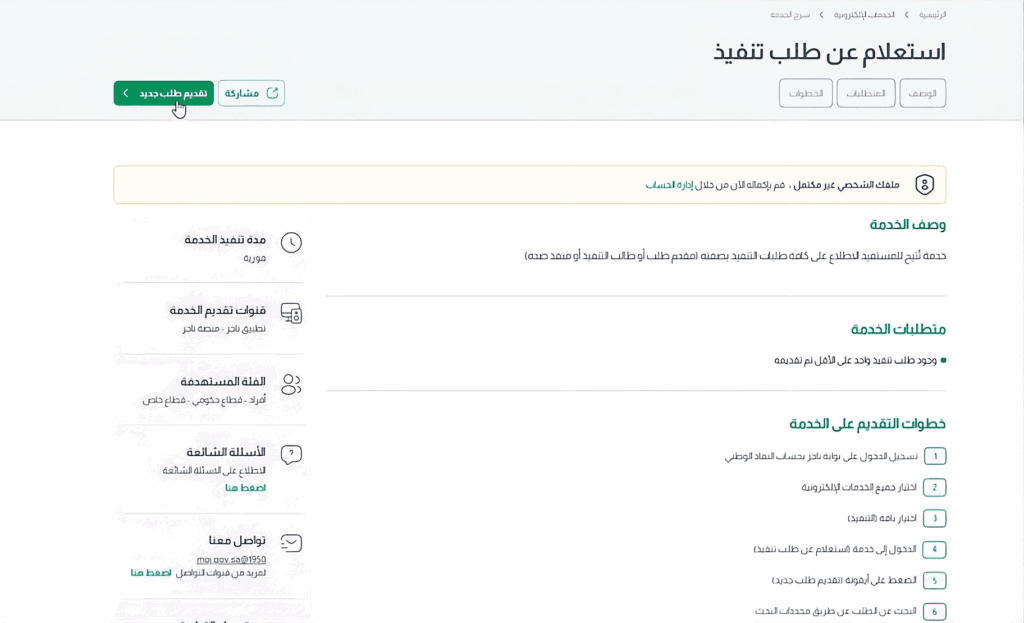
Task: Click the envelope icon beside تواصل معنا
Action: pyautogui.click(x=291, y=543)
